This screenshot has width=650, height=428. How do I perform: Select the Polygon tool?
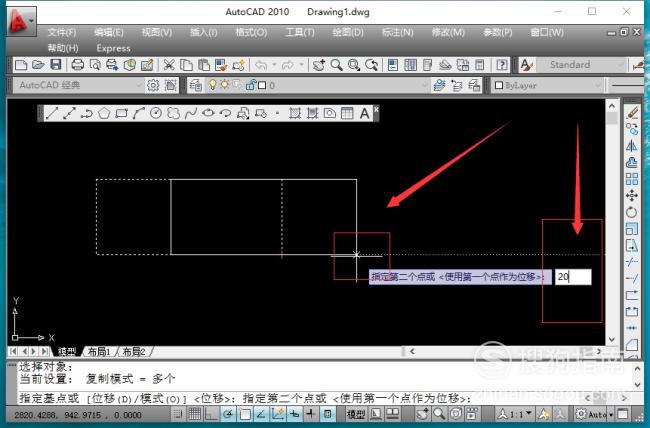(x=104, y=113)
